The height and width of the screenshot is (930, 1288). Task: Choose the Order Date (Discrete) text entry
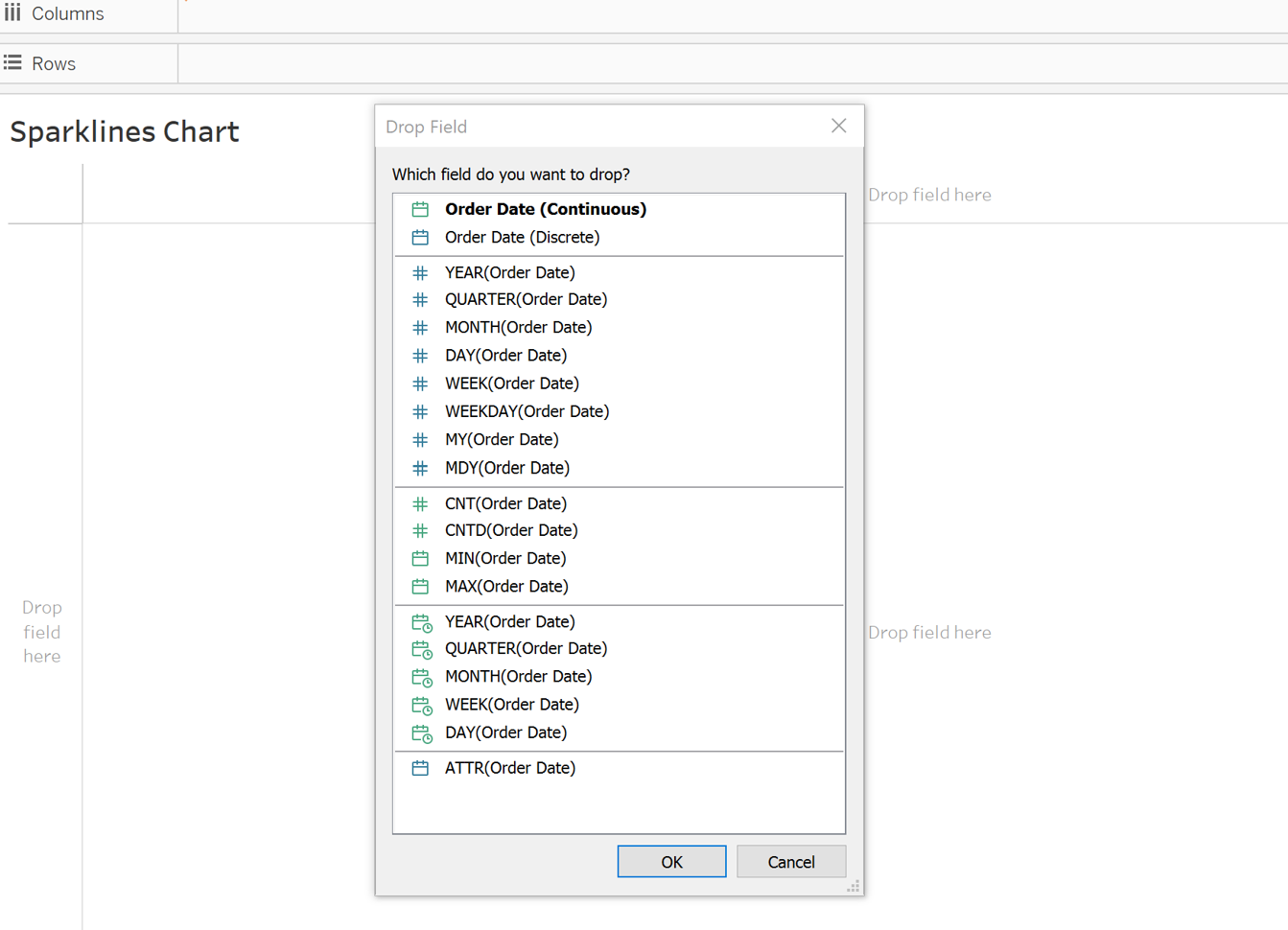click(522, 237)
